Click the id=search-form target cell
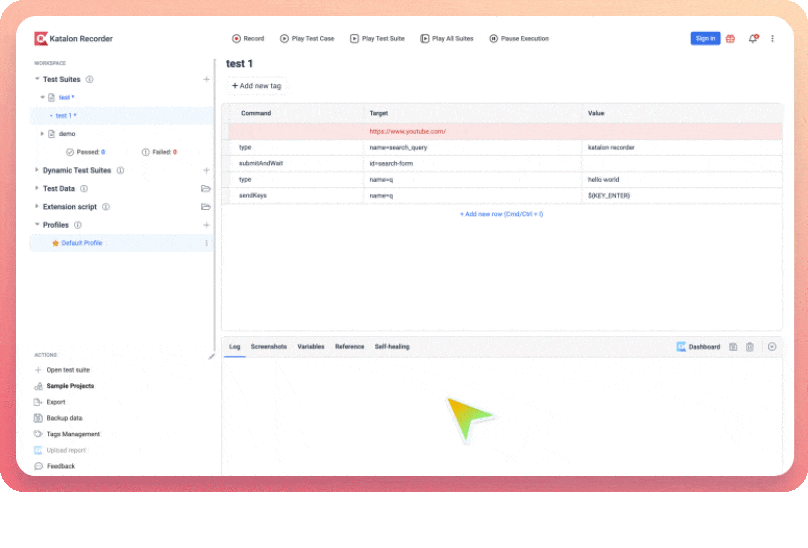 point(473,163)
